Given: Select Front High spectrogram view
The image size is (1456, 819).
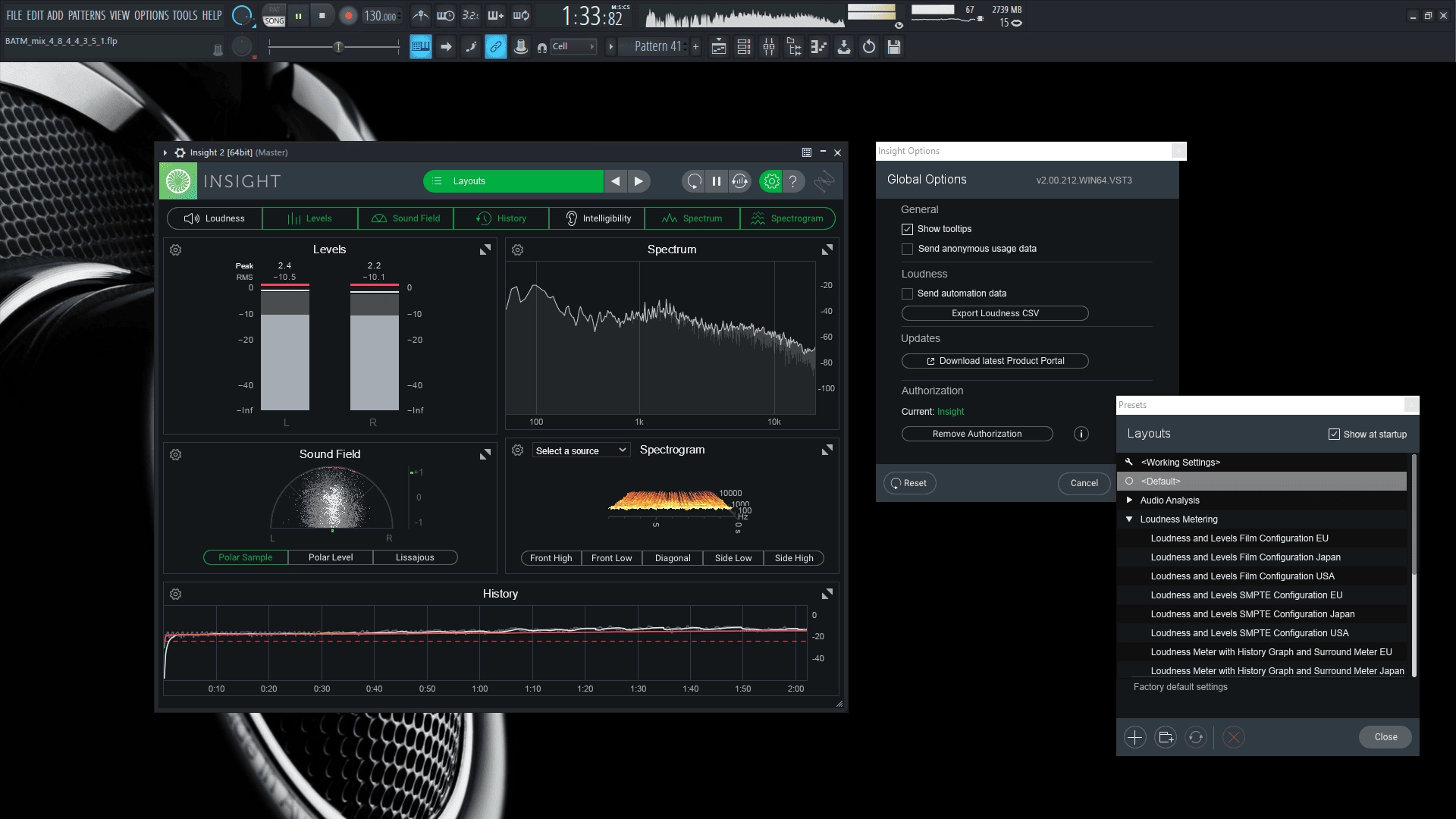Looking at the screenshot, I should click(551, 558).
